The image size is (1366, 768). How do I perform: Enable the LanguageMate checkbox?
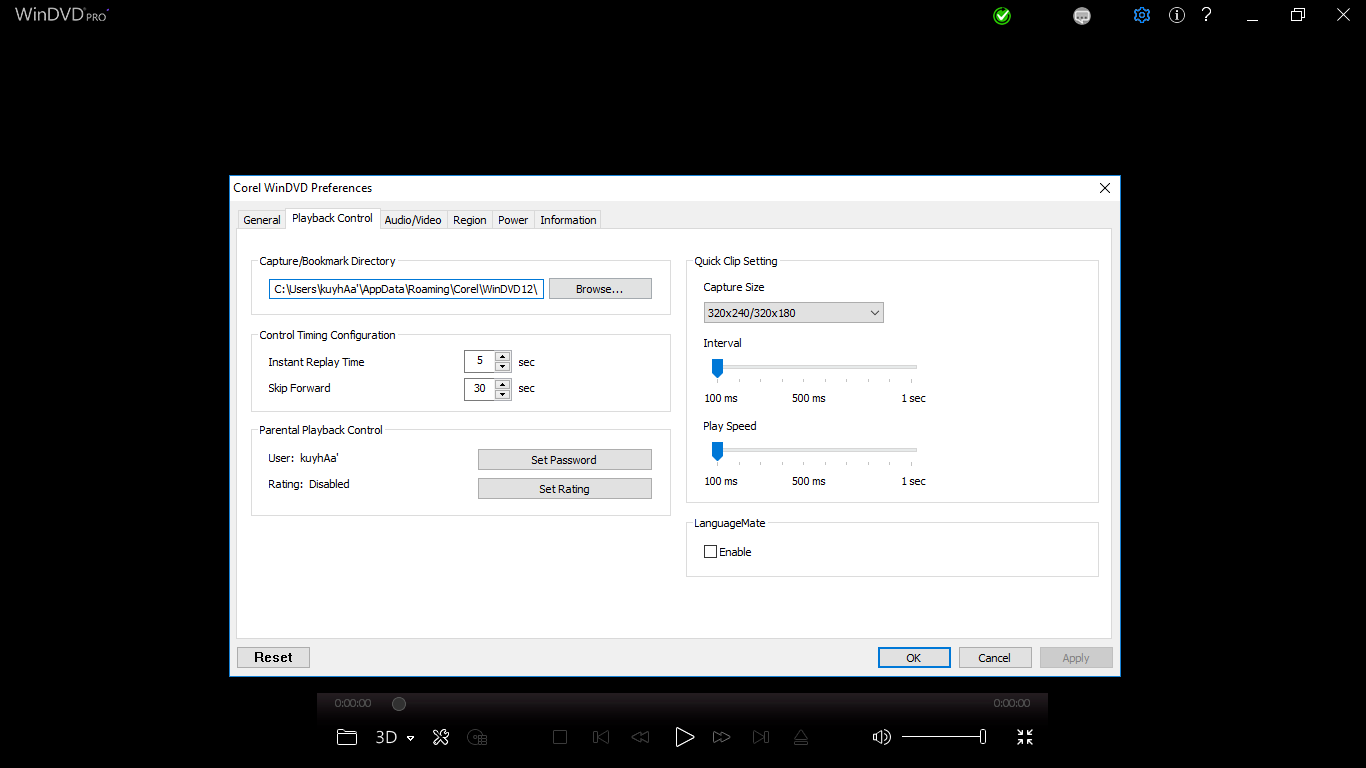point(711,552)
